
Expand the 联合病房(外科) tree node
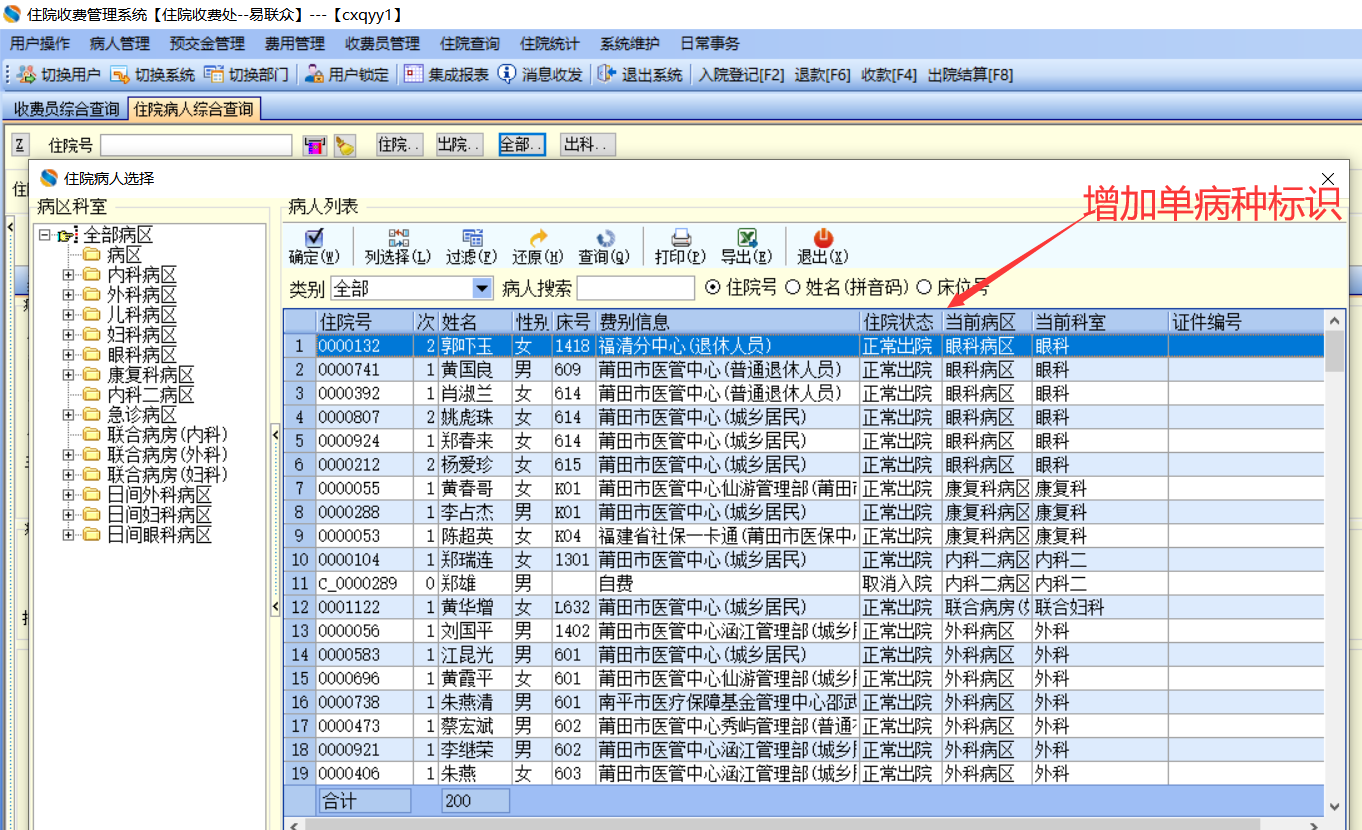tap(68, 455)
